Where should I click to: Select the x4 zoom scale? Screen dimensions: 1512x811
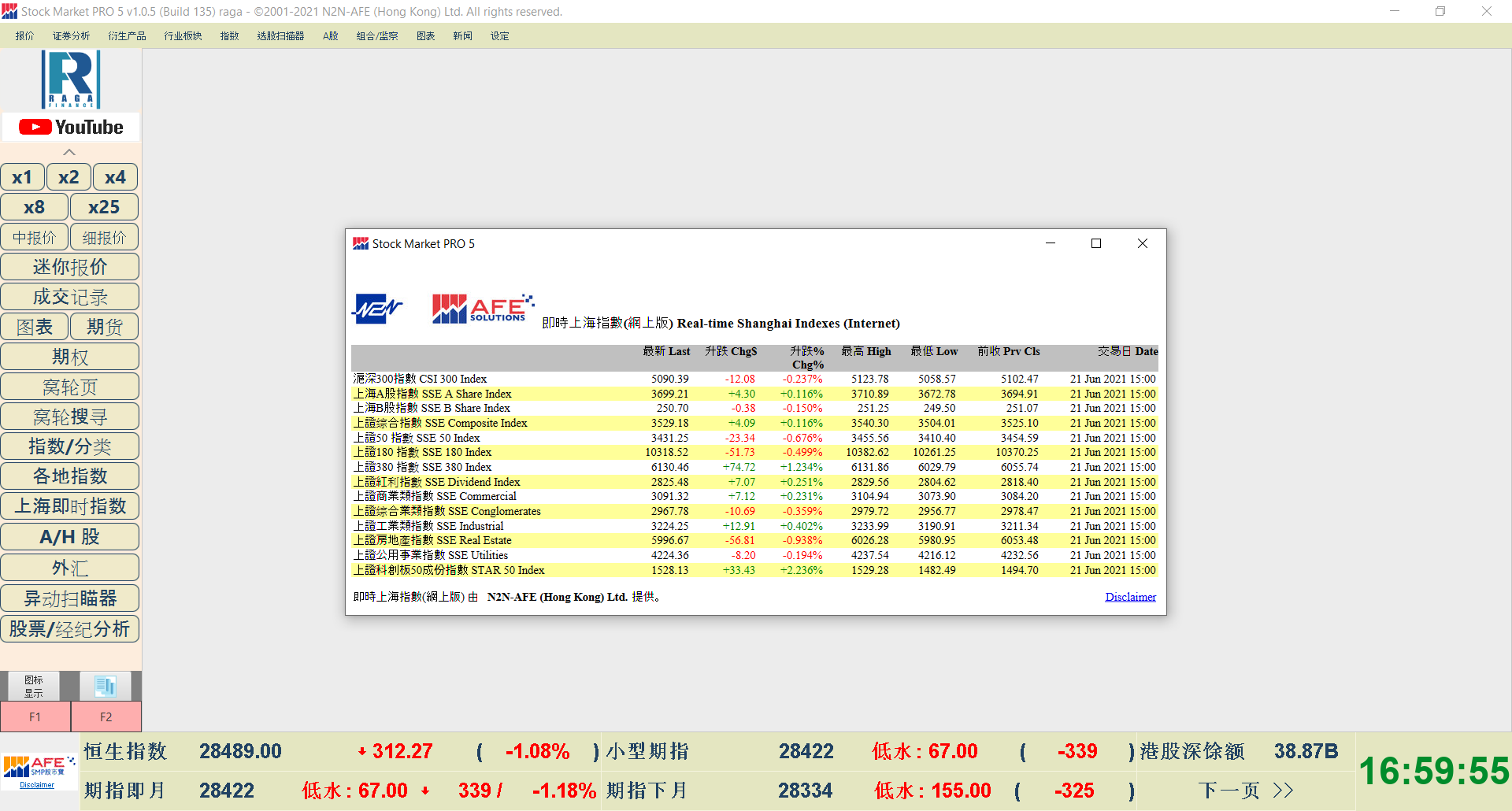coord(115,177)
